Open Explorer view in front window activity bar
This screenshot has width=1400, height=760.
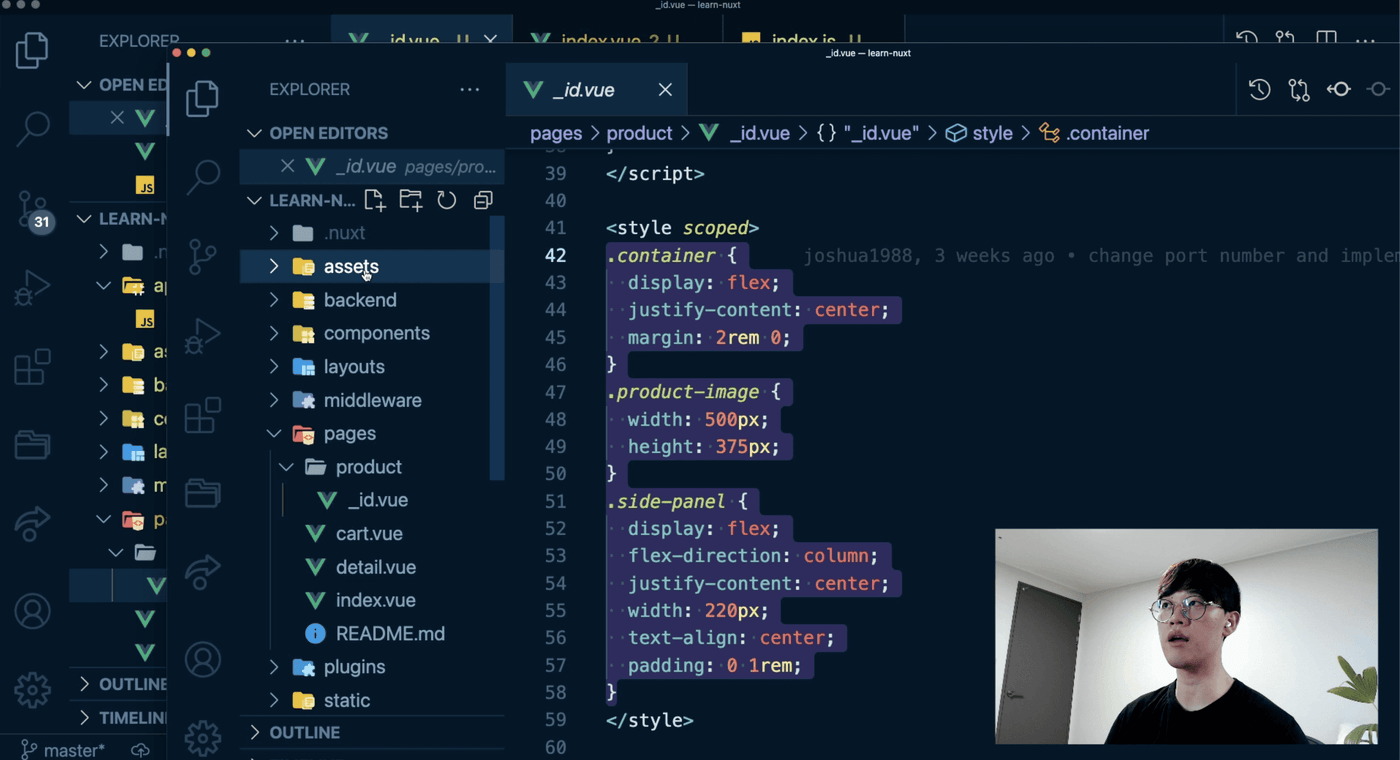(x=202, y=98)
